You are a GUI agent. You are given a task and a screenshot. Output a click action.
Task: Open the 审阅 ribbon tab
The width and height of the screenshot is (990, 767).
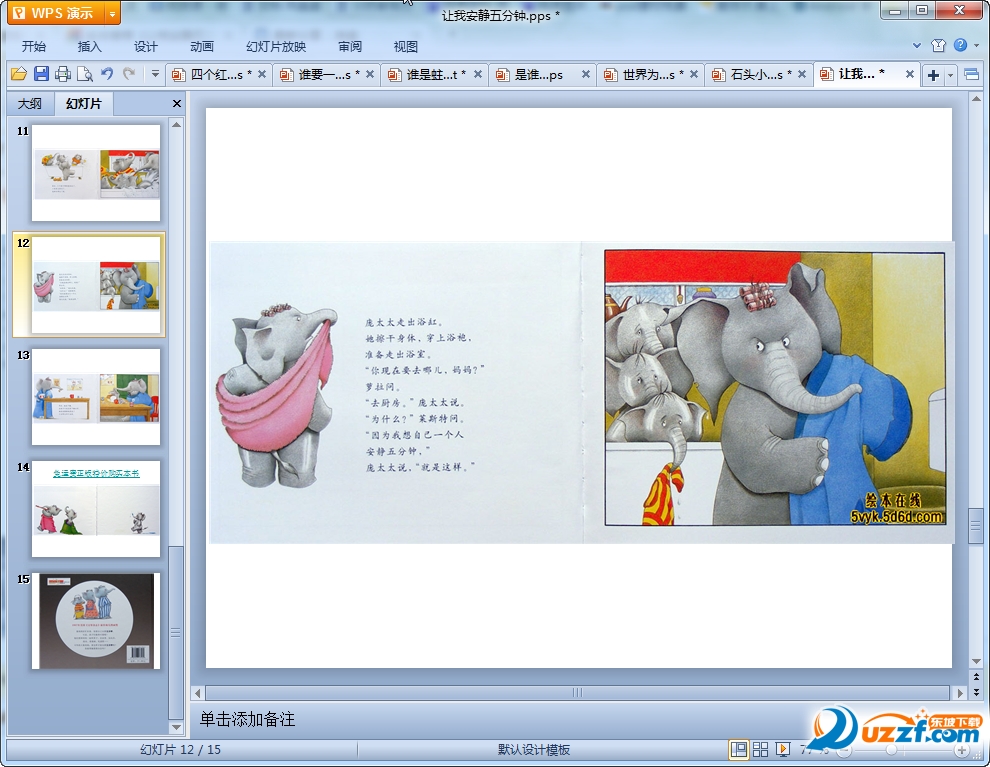[350, 46]
